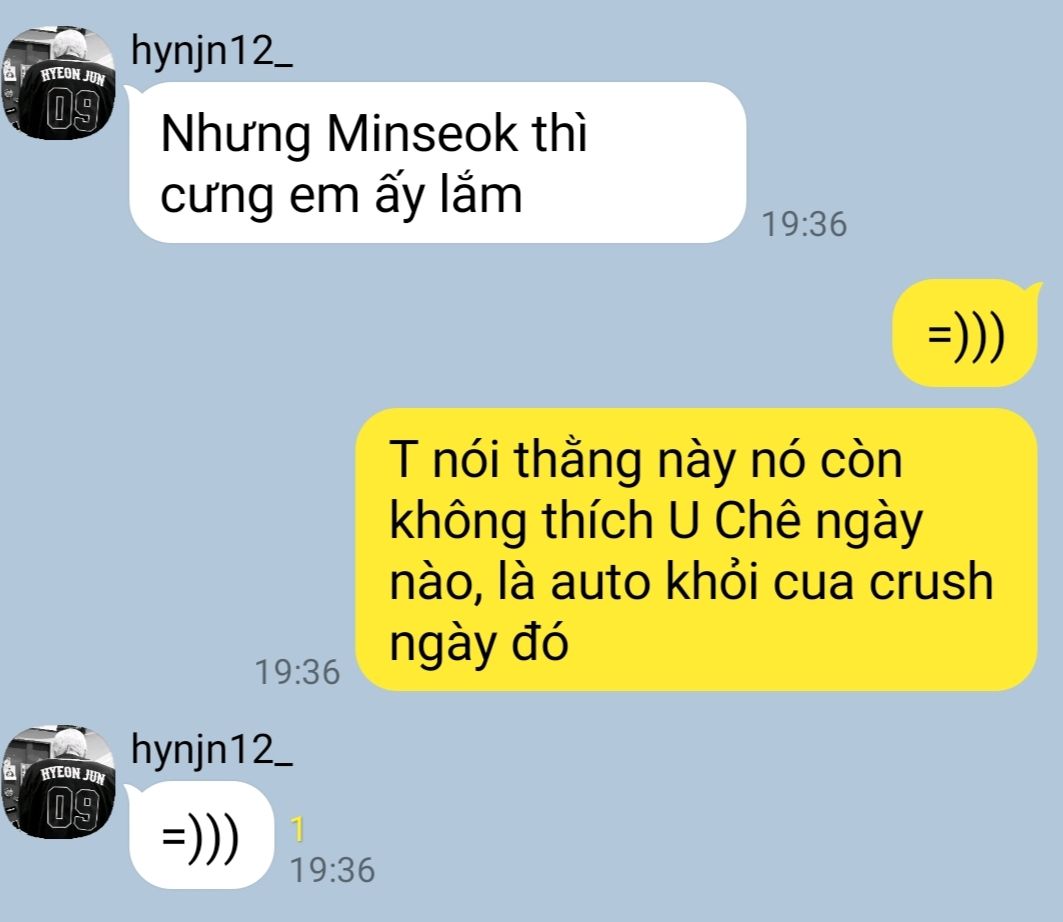The height and width of the screenshot is (922, 1063).
Task: Select the white "=)))" reply bubble
Action: point(201,835)
